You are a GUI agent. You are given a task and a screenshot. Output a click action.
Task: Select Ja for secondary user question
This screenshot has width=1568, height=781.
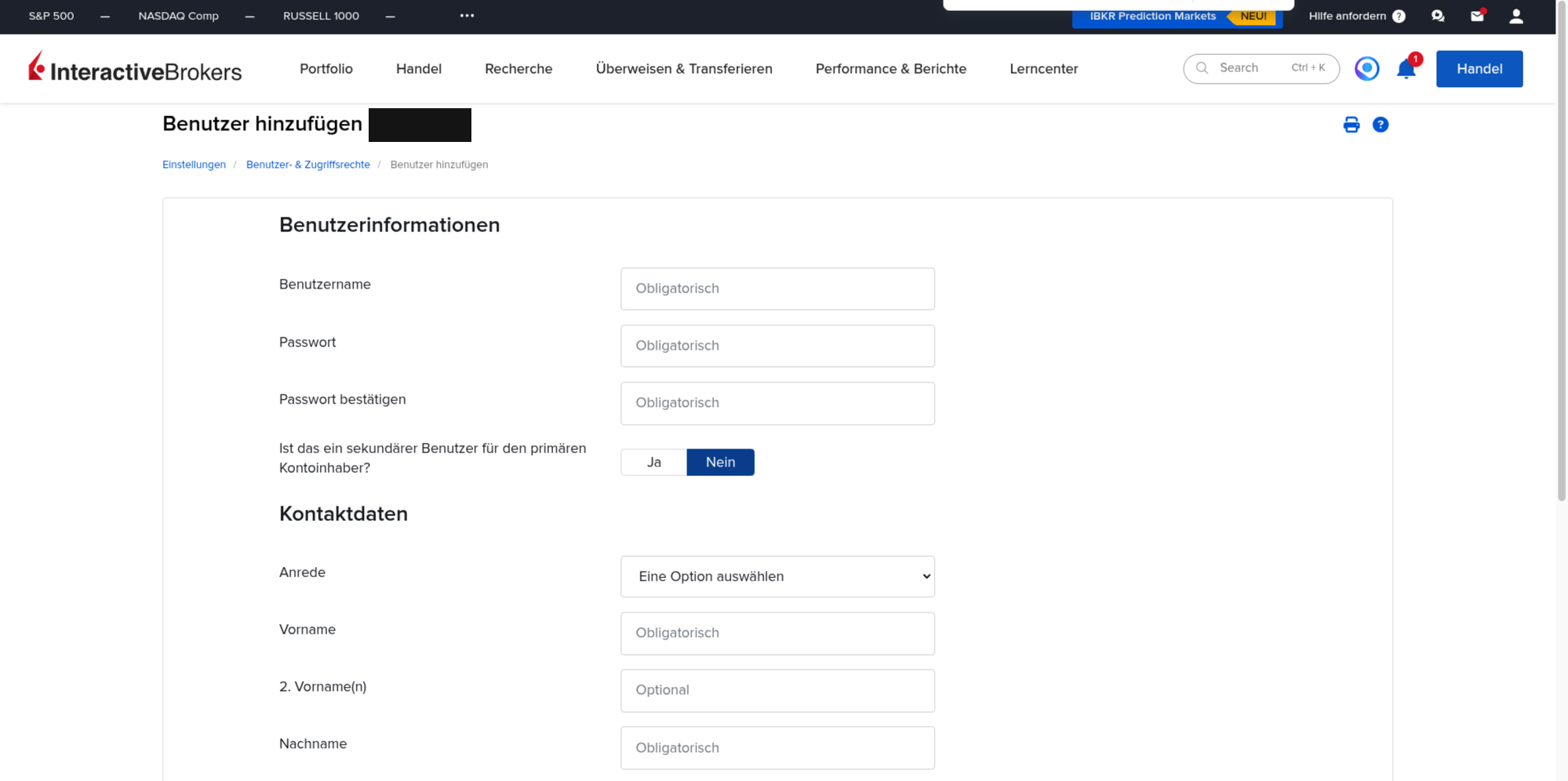653,462
